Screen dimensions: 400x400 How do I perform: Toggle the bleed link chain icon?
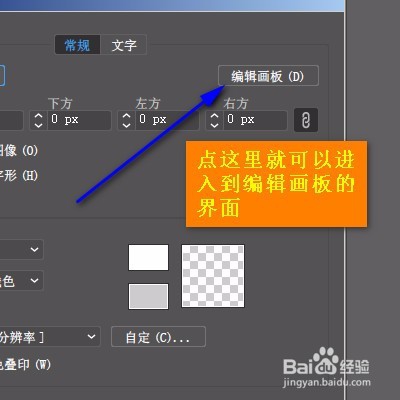point(306,120)
